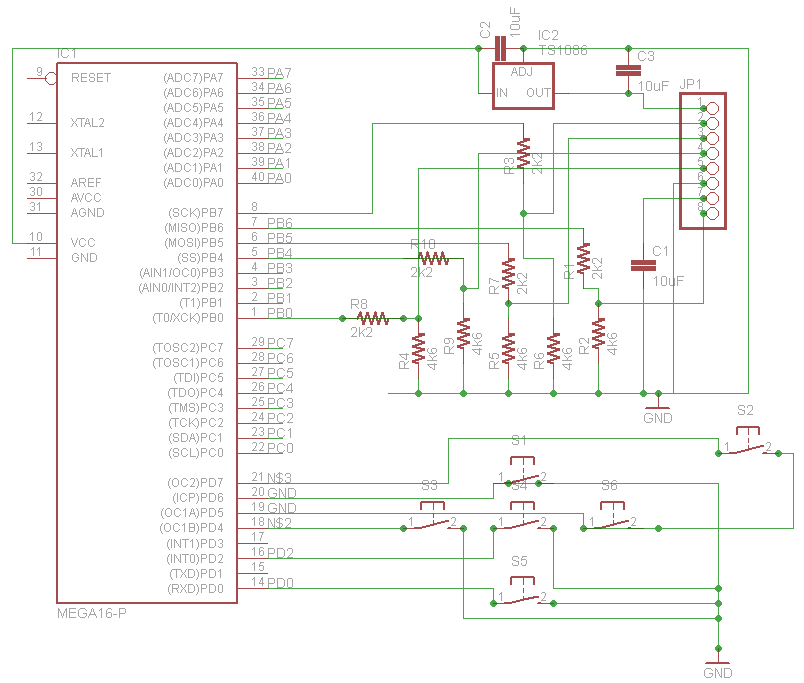Select capacitor C3 near the regulator output

tap(628, 70)
